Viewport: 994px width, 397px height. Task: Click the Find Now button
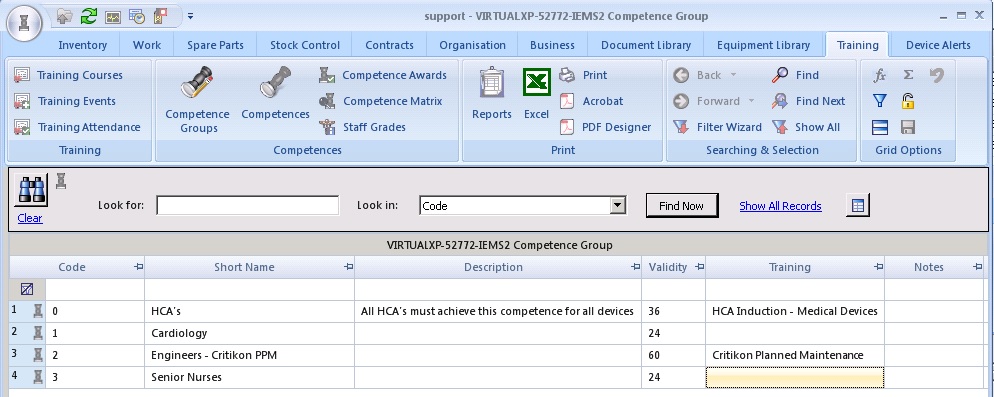pos(681,205)
